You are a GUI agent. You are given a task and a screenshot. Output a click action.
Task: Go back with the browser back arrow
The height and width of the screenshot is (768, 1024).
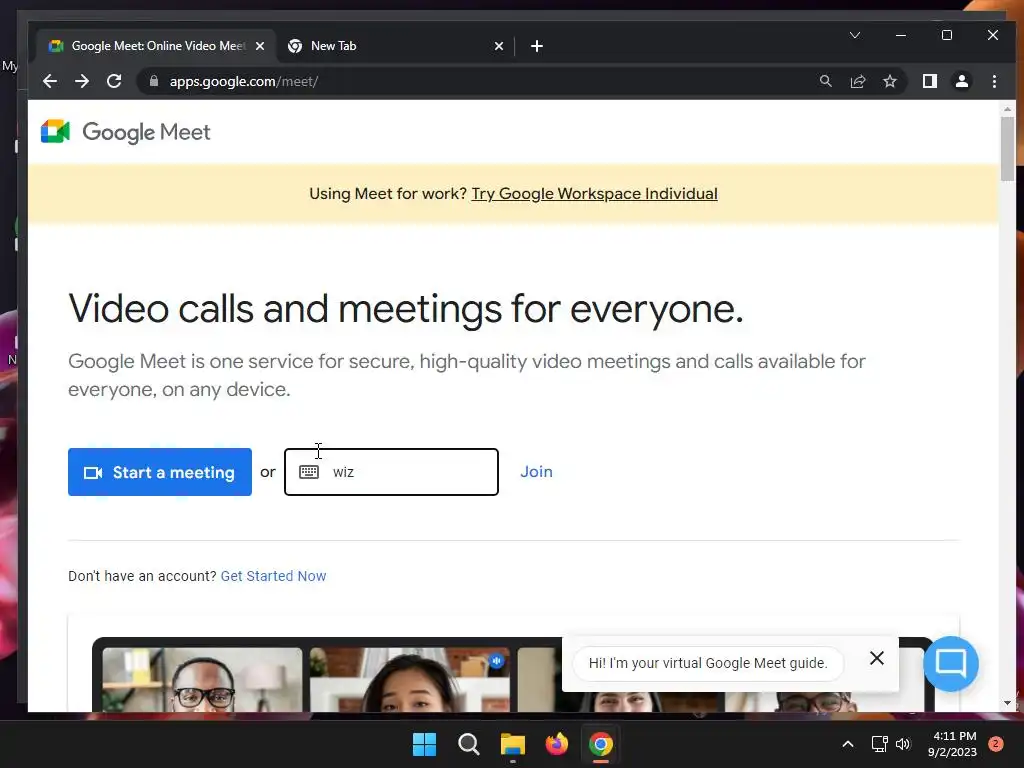[50, 81]
